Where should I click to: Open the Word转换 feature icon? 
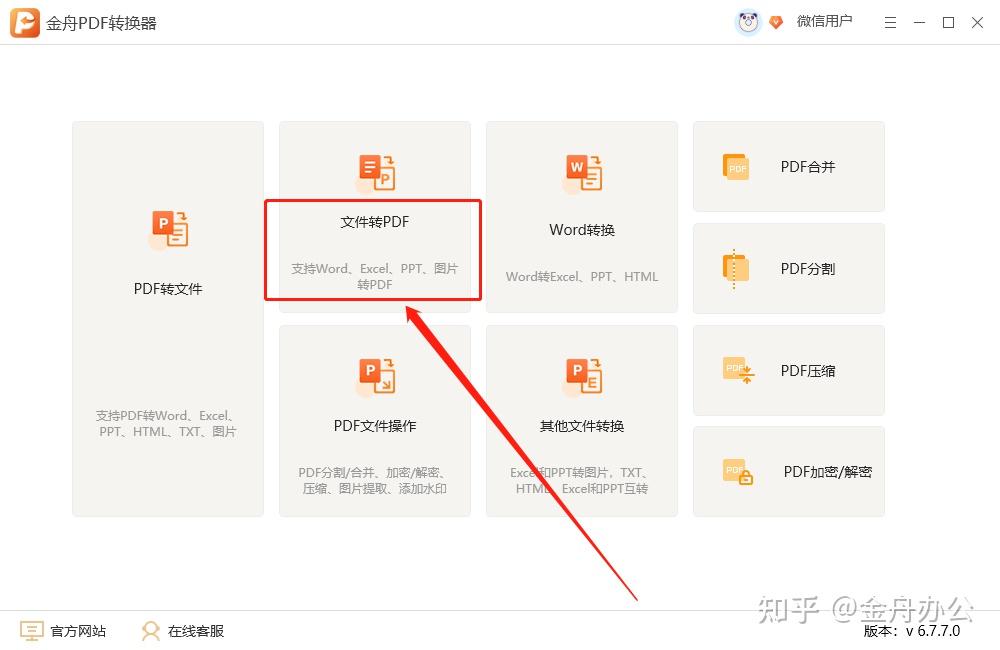581,171
